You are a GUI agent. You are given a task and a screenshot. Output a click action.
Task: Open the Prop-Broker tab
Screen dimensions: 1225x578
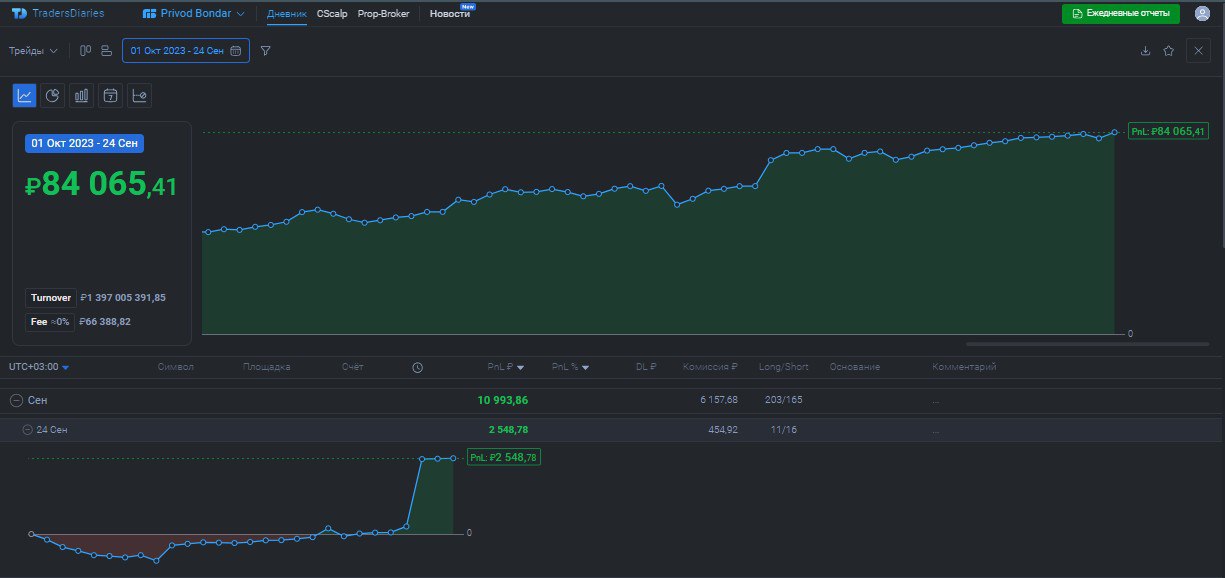pyautogui.click(x=383, y=14)
